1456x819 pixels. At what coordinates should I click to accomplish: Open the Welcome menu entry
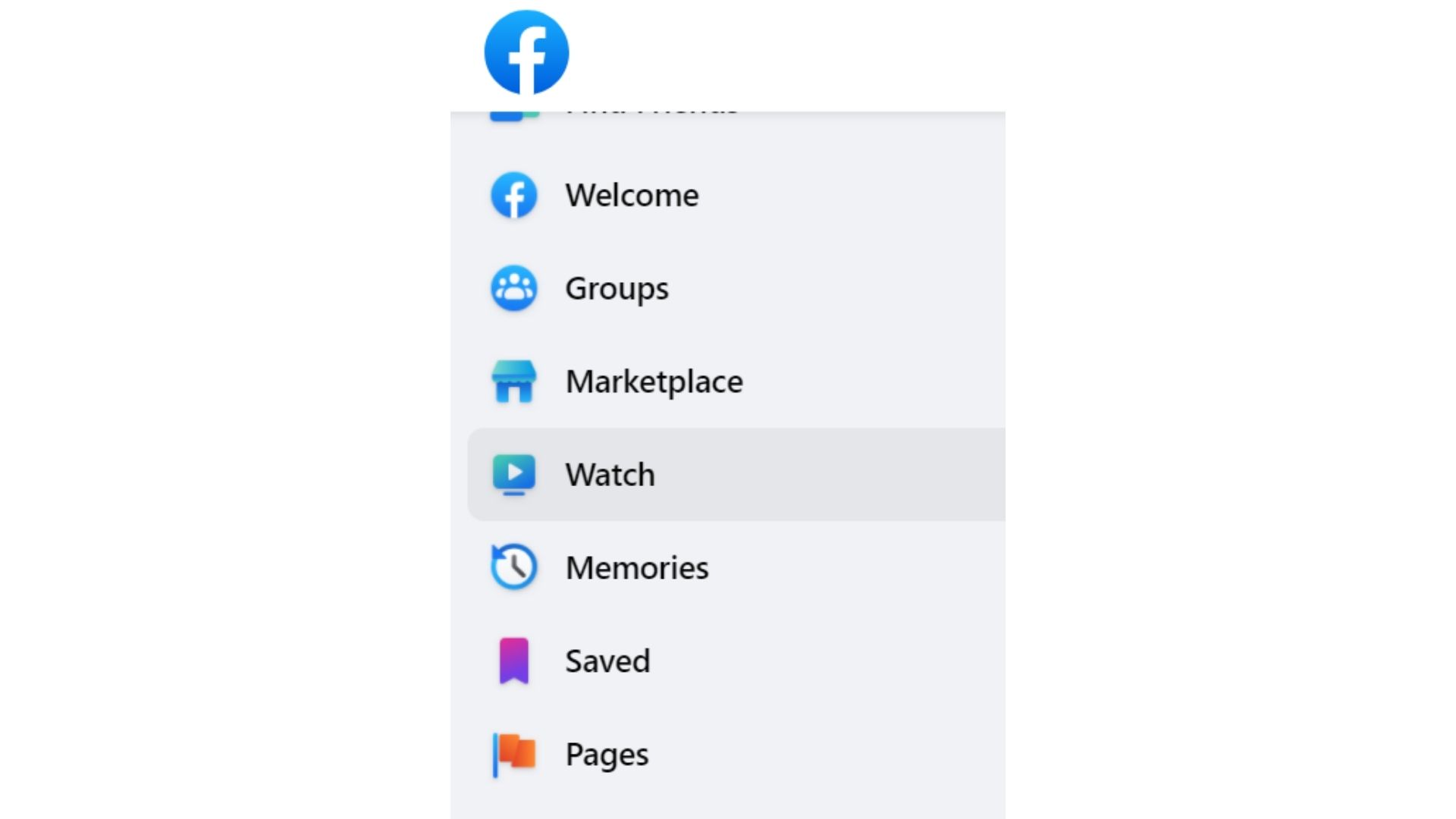632,195
